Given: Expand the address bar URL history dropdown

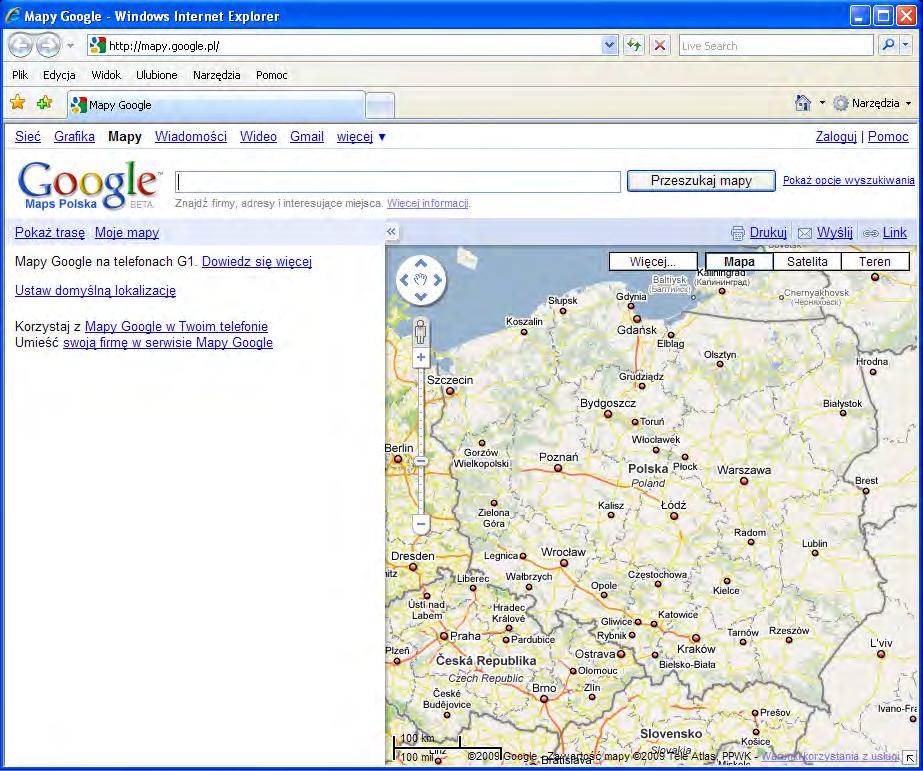Looking at the screenshot, I should (x=610, y=45).
